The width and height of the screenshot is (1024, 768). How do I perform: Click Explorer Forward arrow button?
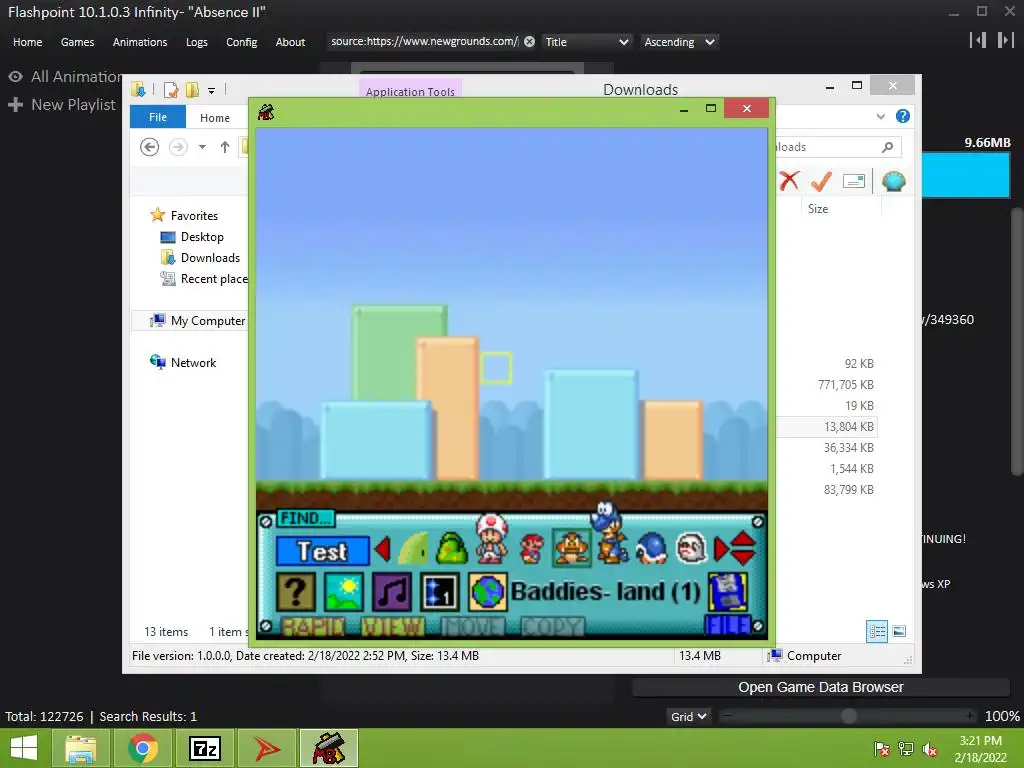tap(178, 147)
